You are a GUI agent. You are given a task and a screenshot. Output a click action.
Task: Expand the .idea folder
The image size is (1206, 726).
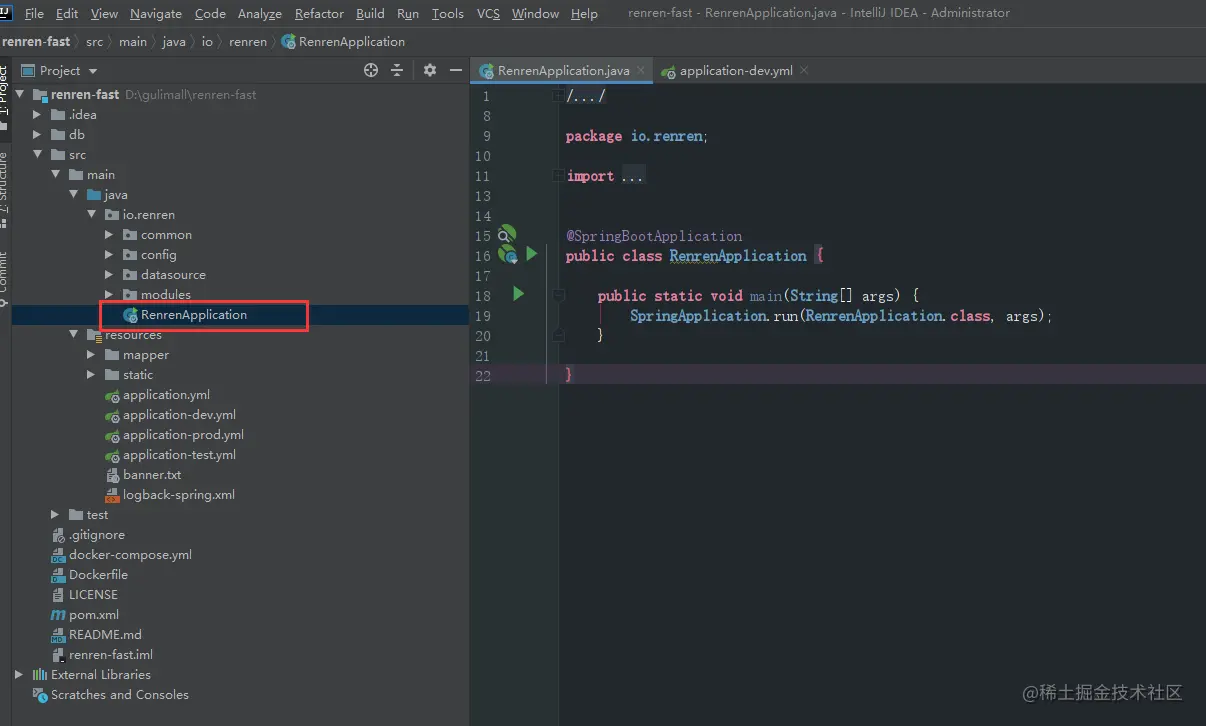pyautogui.click(x=38, y=115)
